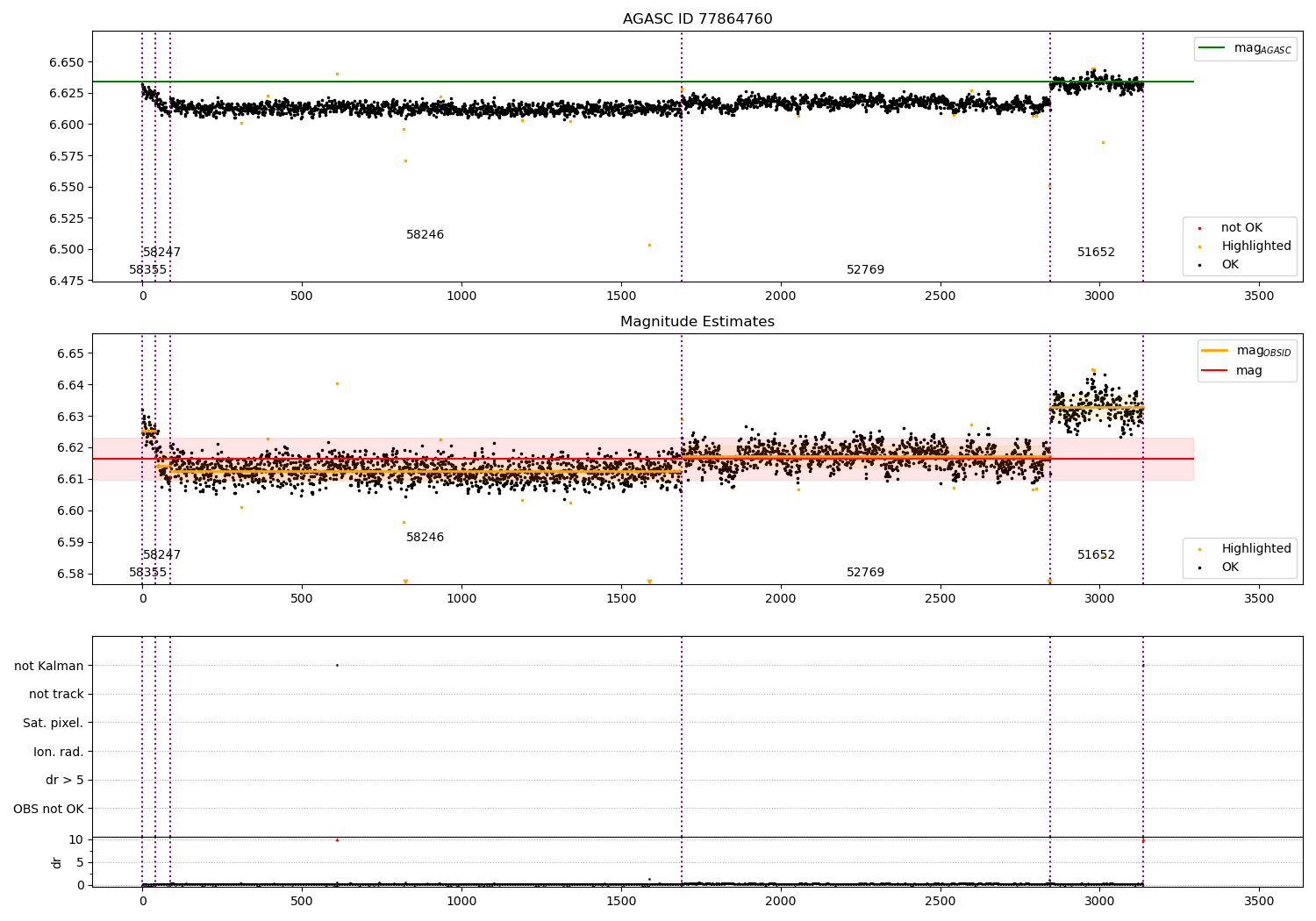Click the lone data point on 'not Kalman' row
The image size is (1316, 921).
[x=337, y=665]
